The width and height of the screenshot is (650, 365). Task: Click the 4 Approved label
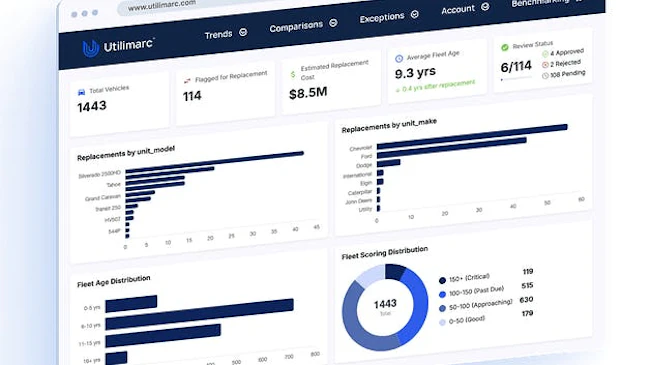point(567,52)
